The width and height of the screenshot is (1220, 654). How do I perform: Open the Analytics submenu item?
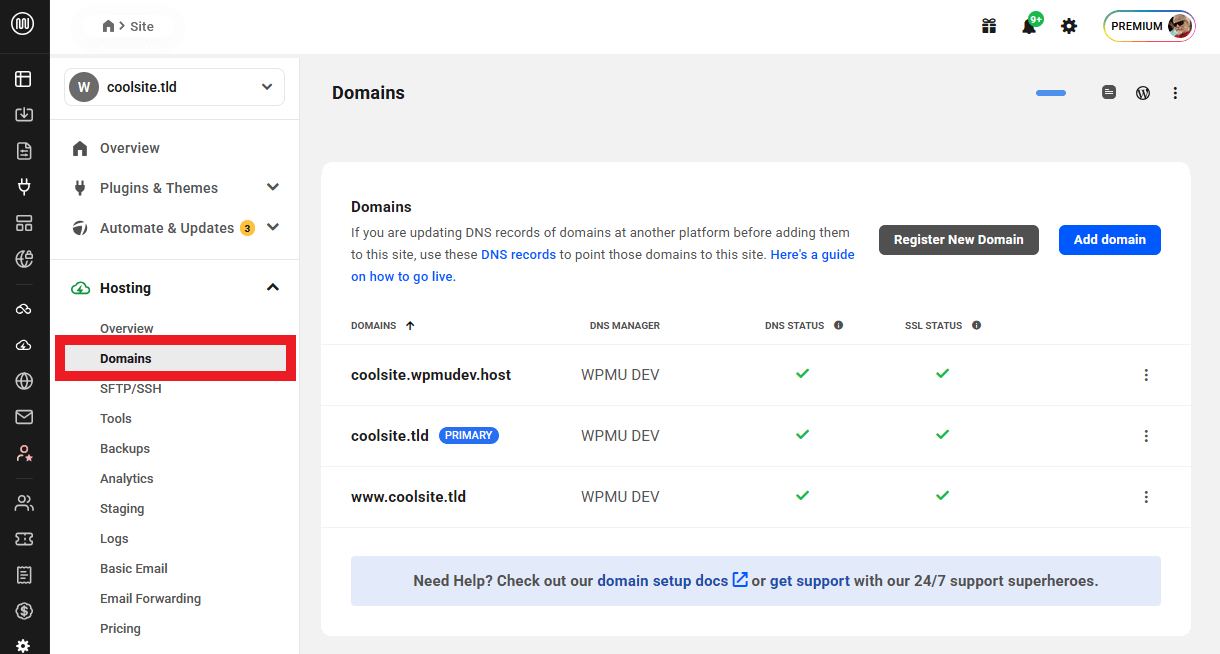(x=127, y=478)
